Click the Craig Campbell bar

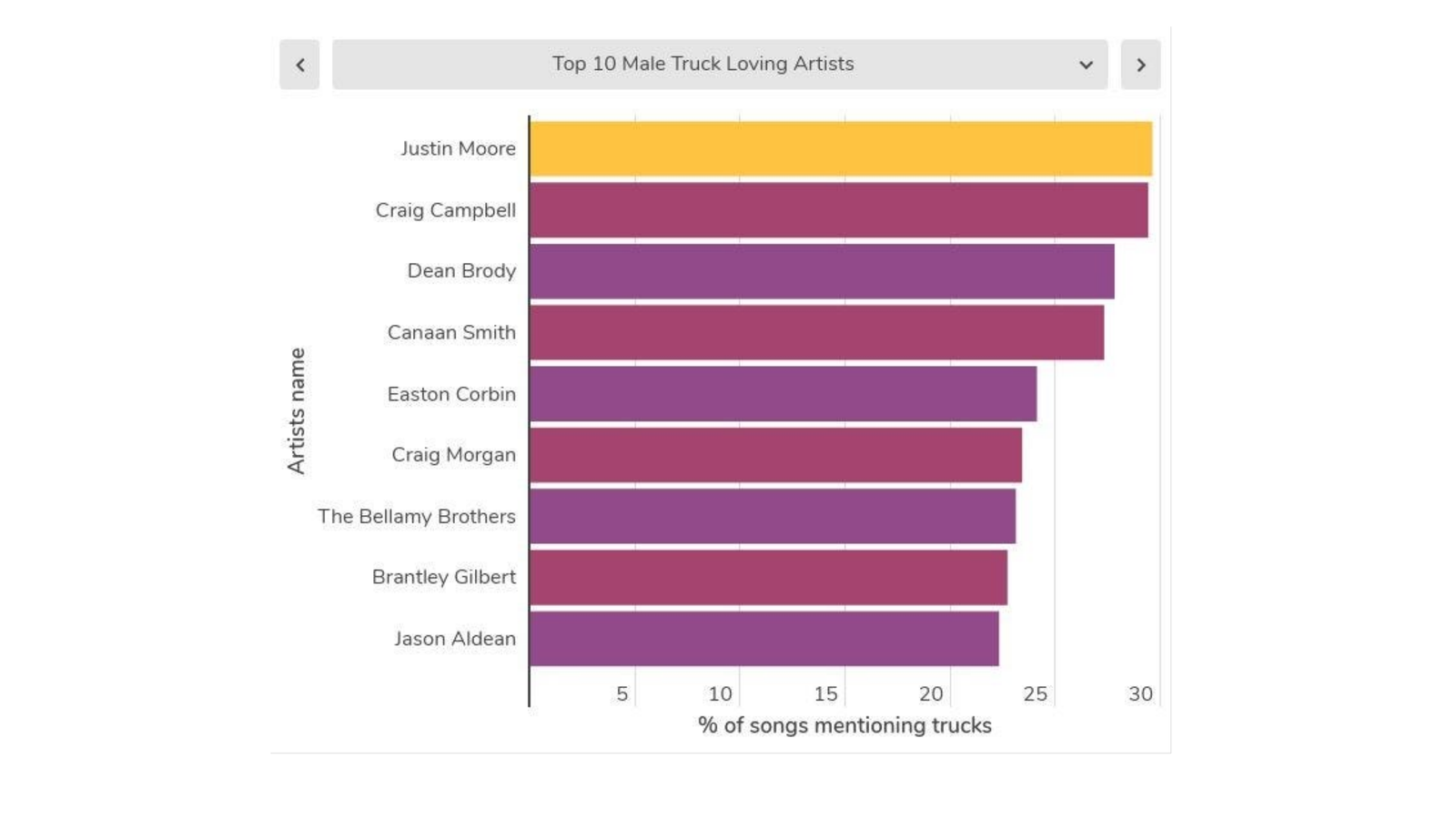point(838,210)
